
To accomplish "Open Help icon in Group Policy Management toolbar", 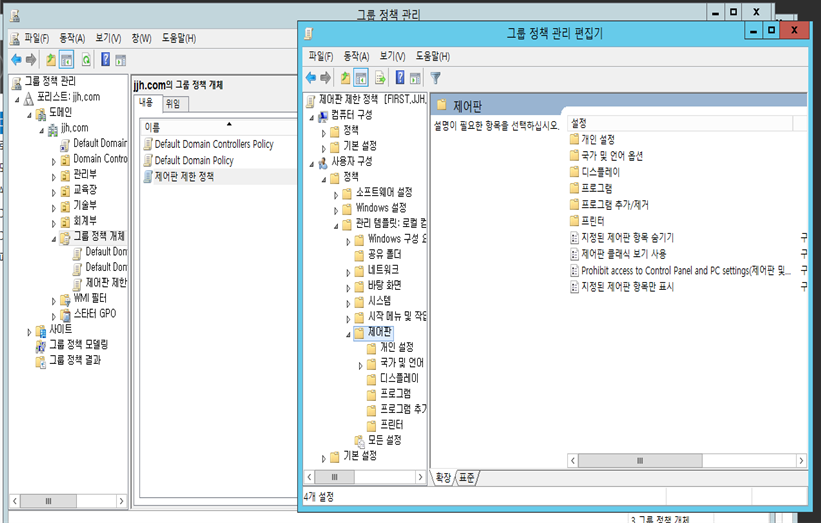I will coord(106,59).
